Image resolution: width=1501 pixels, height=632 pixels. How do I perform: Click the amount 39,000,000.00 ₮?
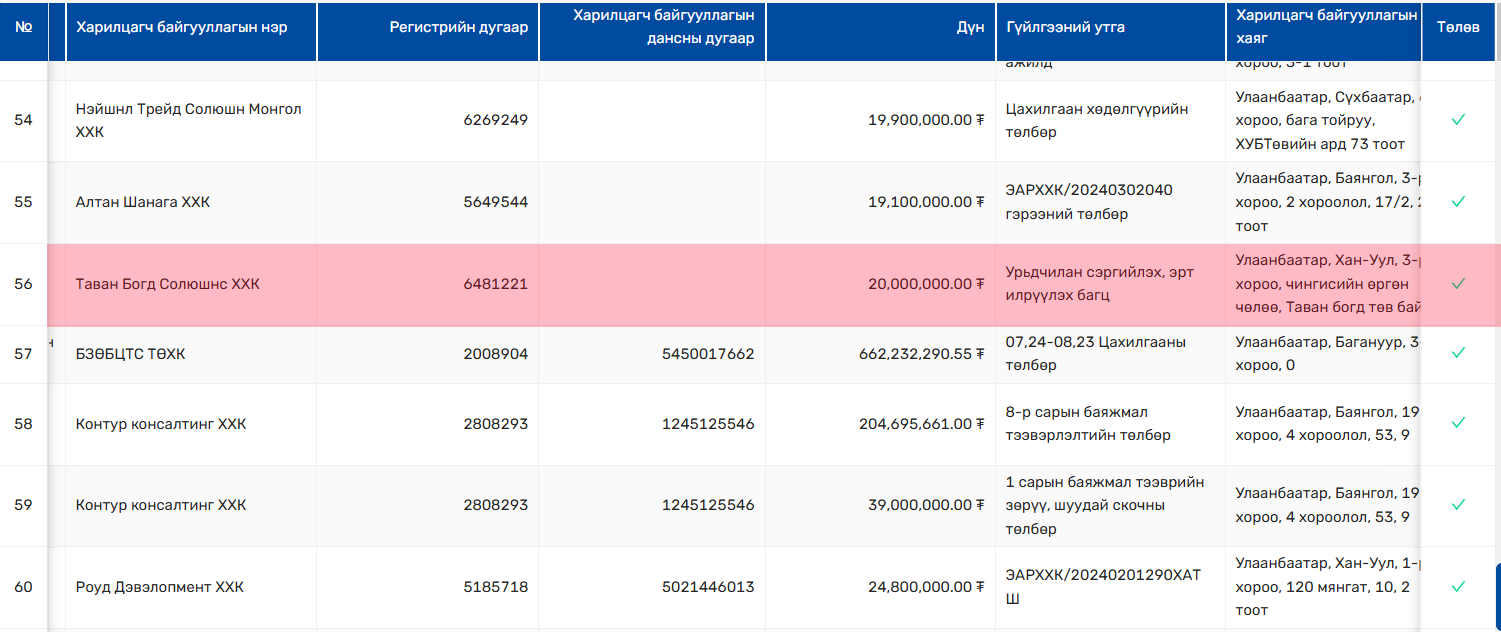pyautogui.click(x=927, y=505)
